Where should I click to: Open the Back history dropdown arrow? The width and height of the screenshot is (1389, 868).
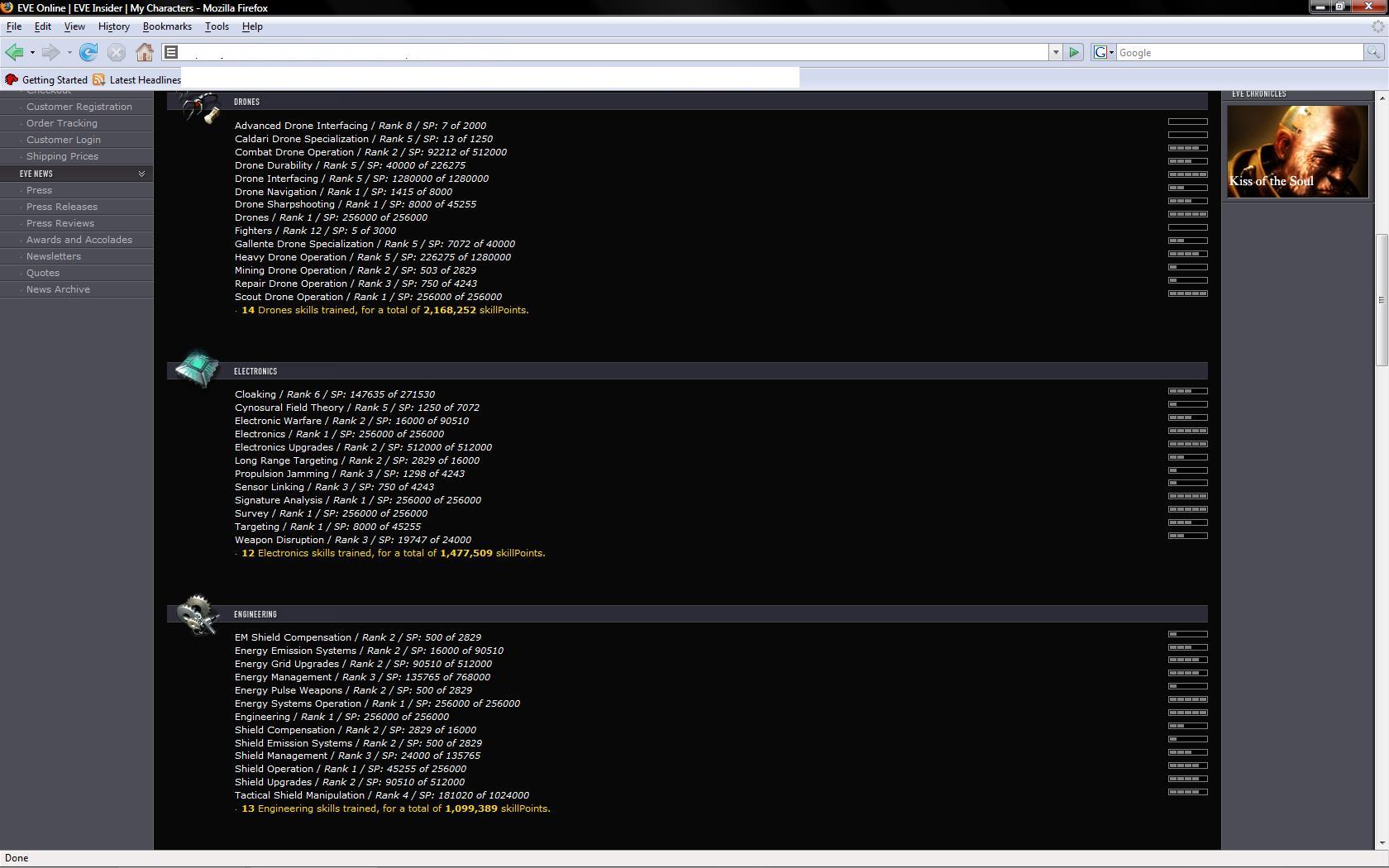32,53
